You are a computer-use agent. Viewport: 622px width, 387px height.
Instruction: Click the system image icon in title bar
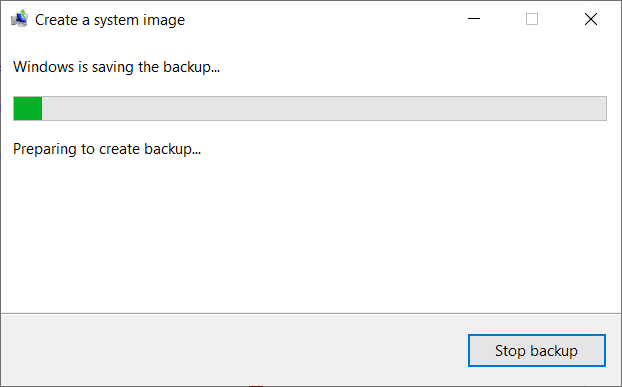pos(19,19)
